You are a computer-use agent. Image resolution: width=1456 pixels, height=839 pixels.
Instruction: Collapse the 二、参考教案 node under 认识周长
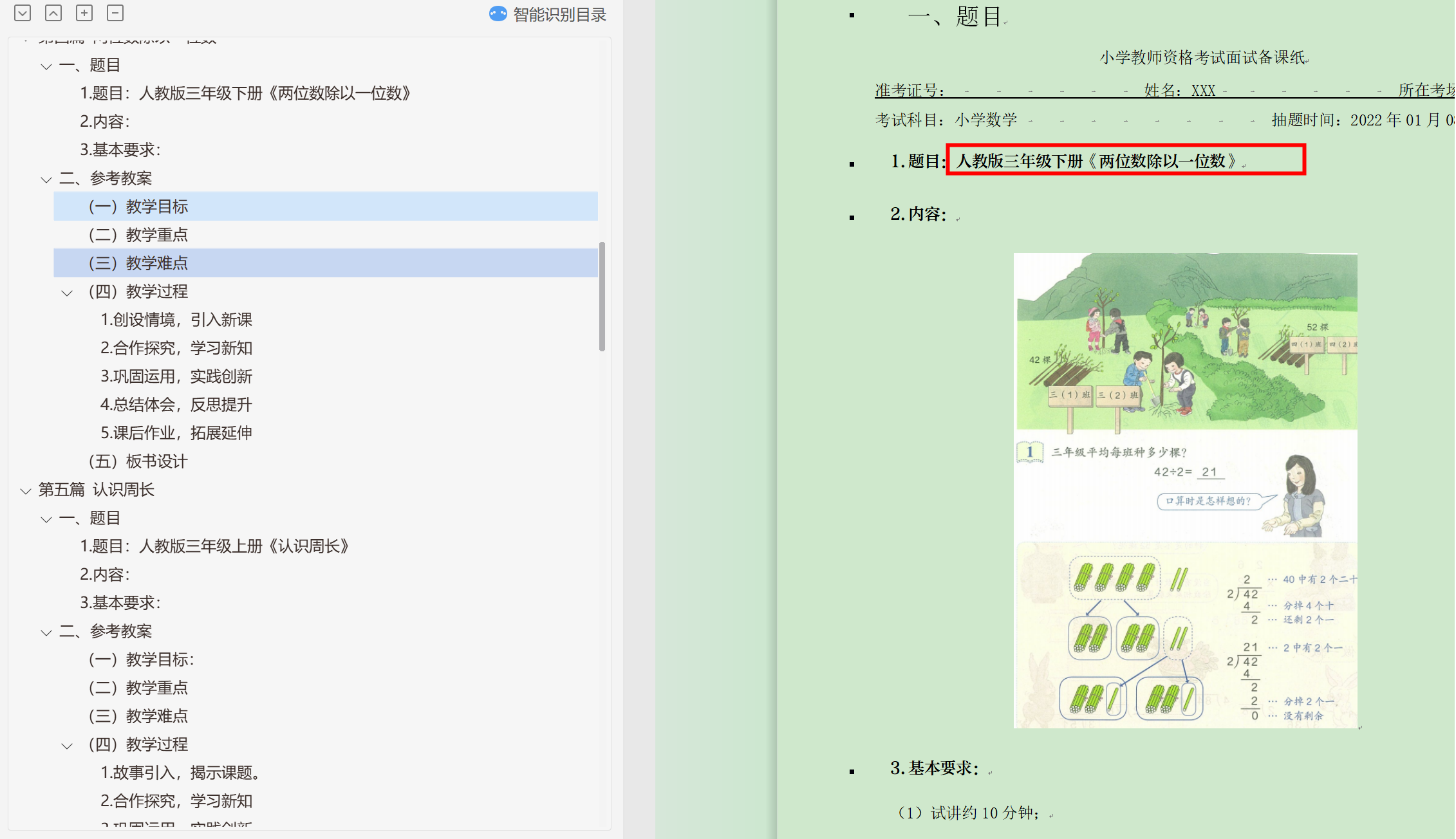pos(46,632)
